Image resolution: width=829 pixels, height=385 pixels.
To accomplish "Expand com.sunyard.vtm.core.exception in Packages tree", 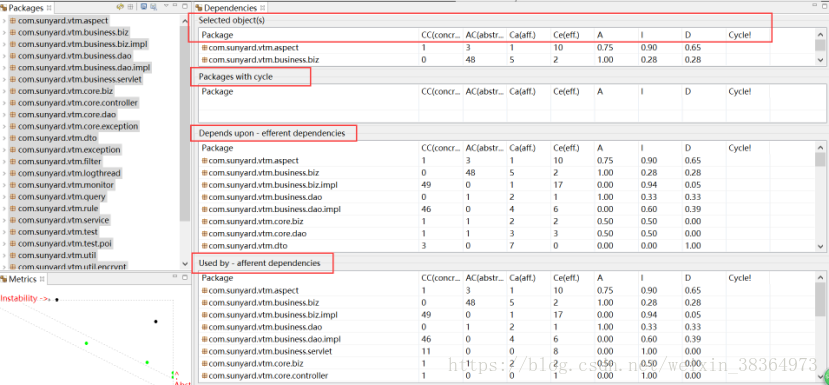I will 4,126.
